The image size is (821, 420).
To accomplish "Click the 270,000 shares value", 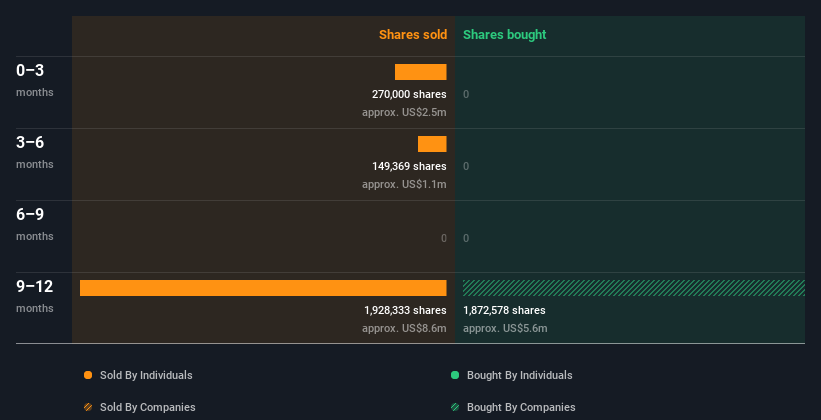I will point(409,94).
